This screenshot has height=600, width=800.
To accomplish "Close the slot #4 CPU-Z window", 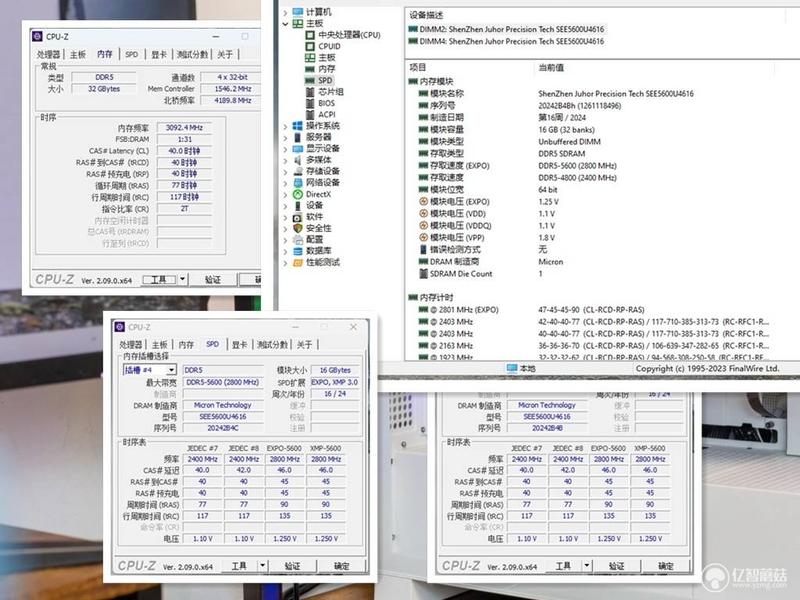I will click(353, 327).
